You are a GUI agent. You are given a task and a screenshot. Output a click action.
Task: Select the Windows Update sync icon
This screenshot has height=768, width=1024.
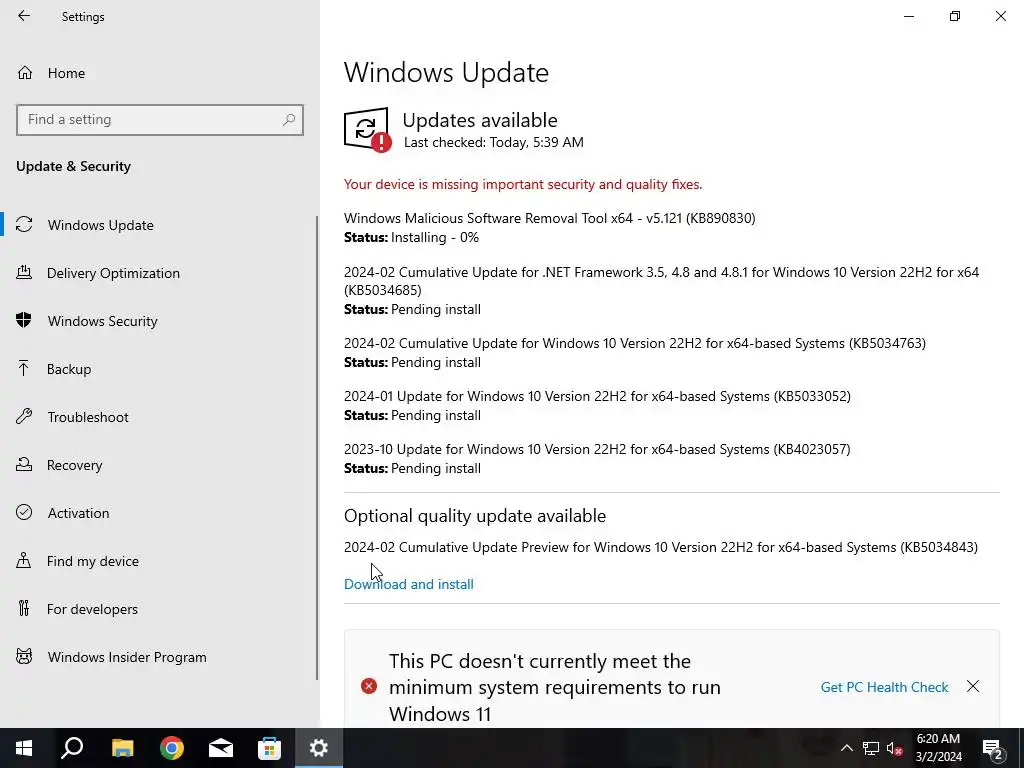24,225
